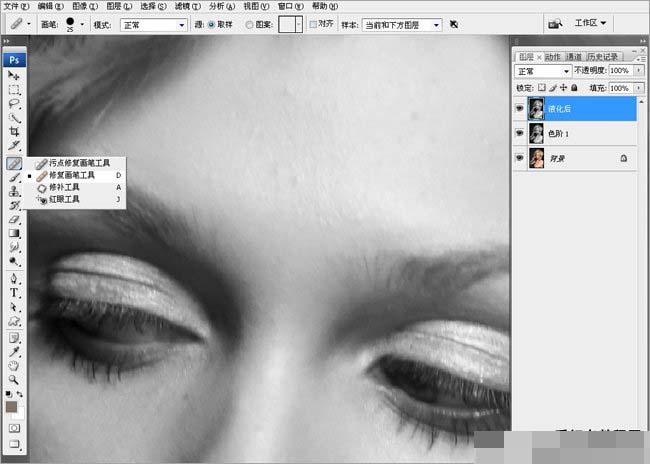Select the Lasso tool

click(x=15, y=104)
